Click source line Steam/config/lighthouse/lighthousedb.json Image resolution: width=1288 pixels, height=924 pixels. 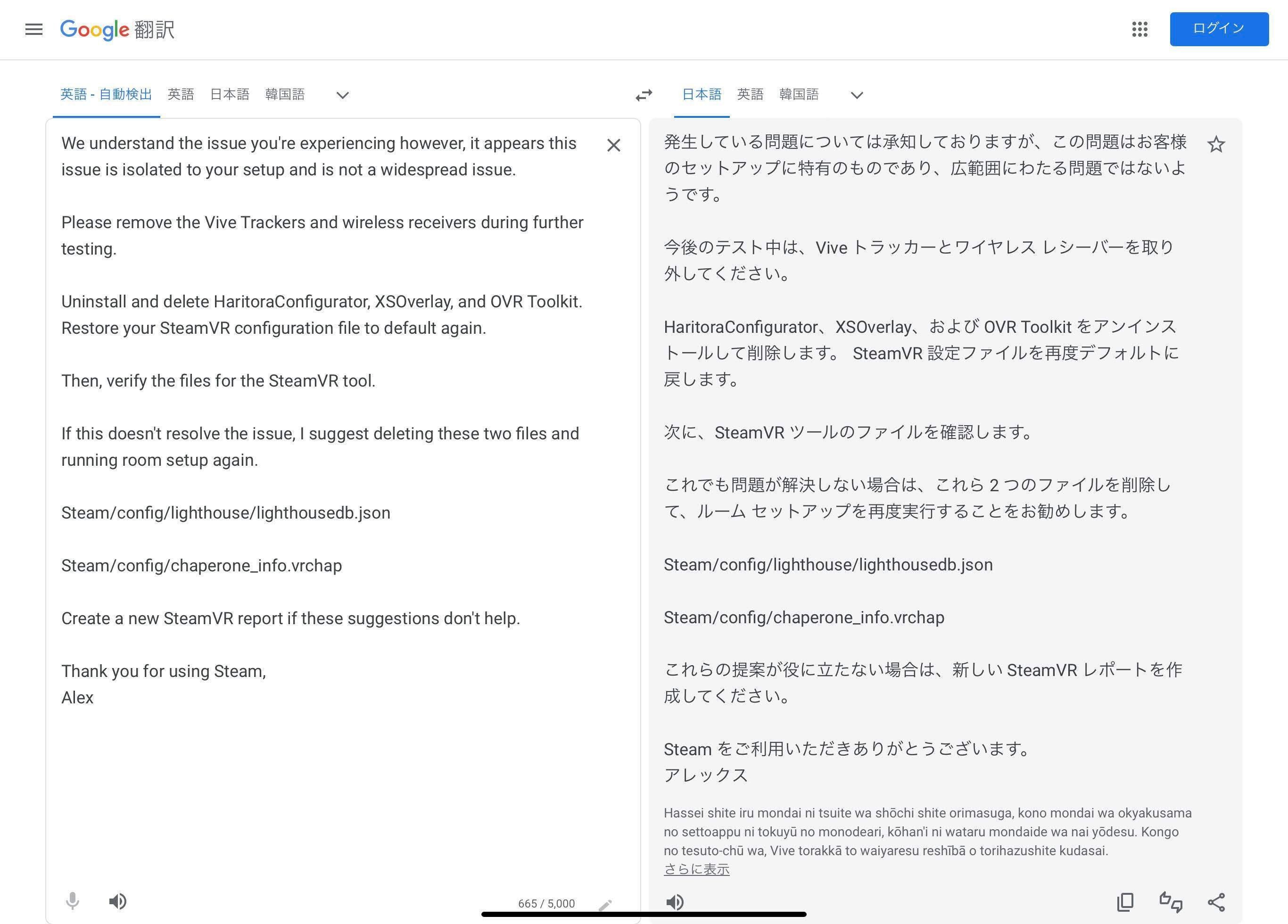[x=226, y=513]
